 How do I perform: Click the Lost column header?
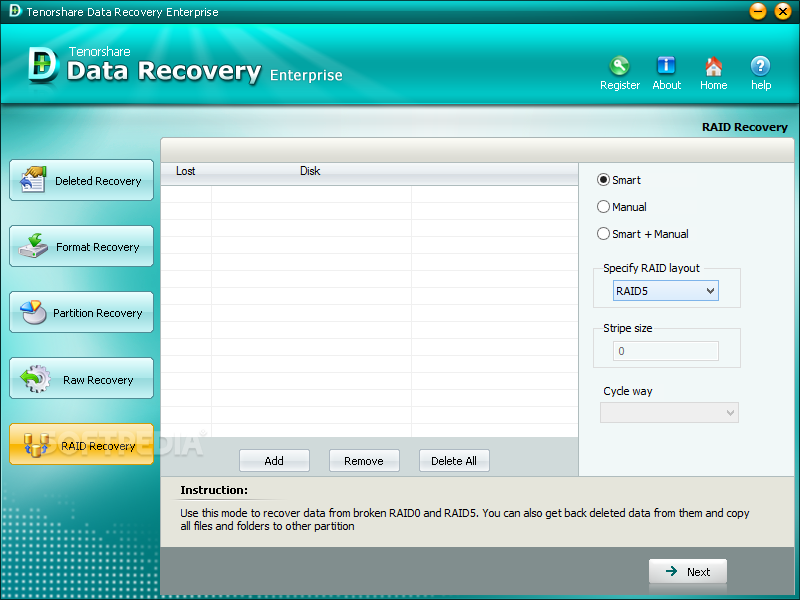(186, 171)
